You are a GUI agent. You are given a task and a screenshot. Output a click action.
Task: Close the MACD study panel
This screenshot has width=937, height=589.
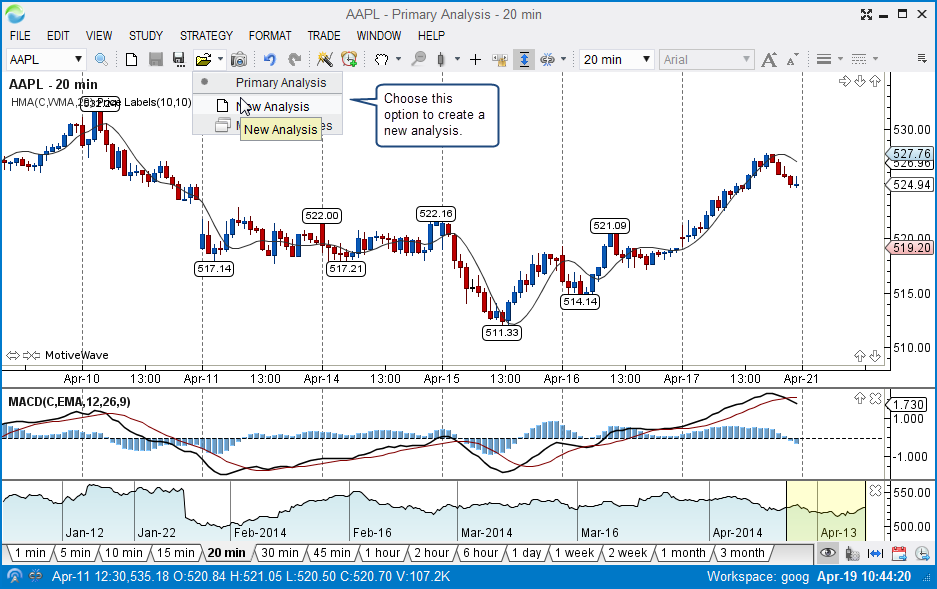click(875, 398)
